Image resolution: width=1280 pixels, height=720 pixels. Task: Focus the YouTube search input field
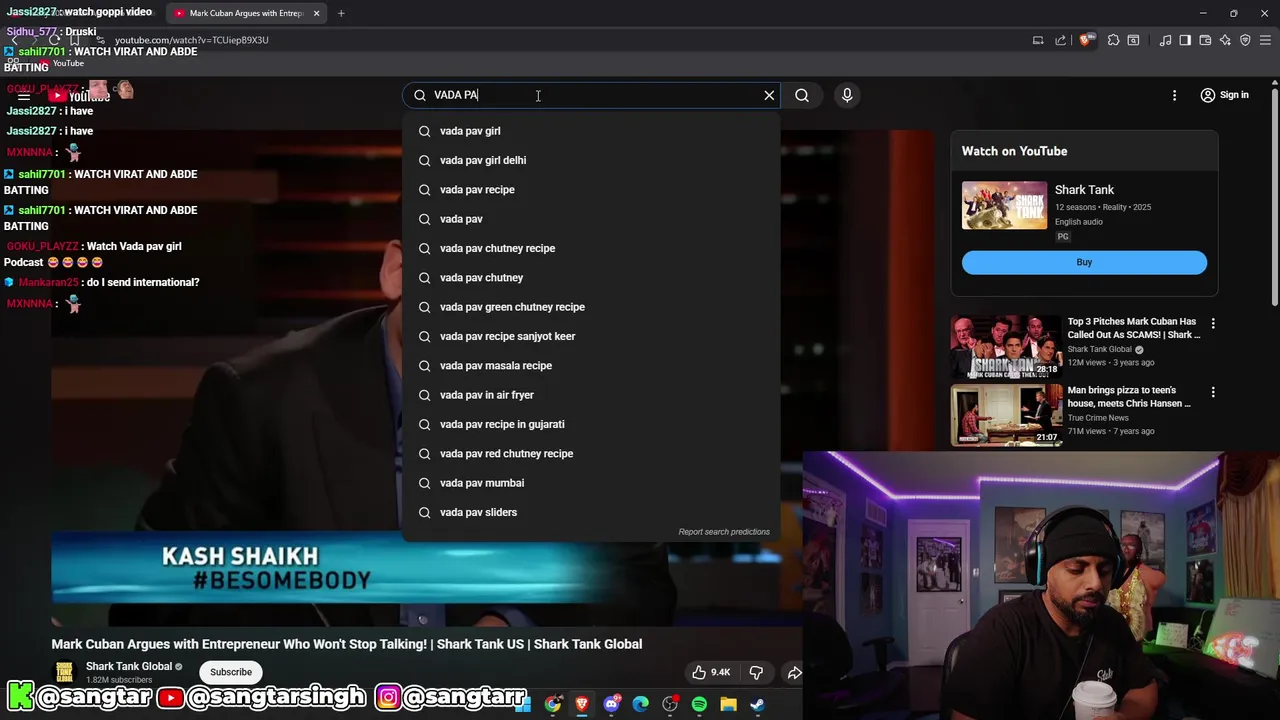(x=590, y=95)
